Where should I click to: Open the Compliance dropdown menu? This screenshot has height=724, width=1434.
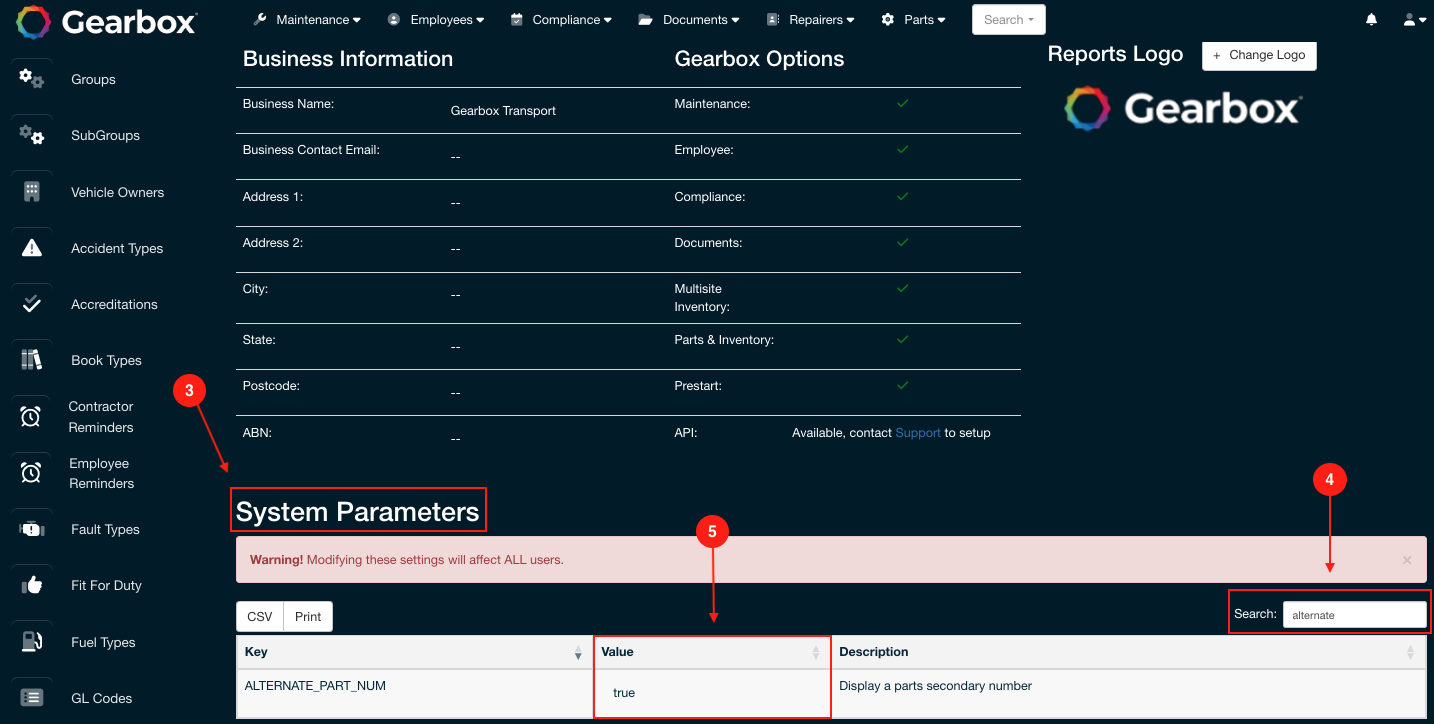[561, 20]
